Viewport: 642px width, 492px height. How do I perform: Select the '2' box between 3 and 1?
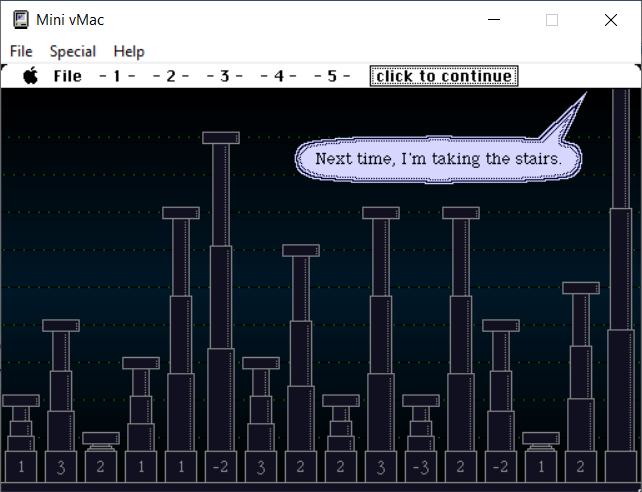[x=101, y=467]
